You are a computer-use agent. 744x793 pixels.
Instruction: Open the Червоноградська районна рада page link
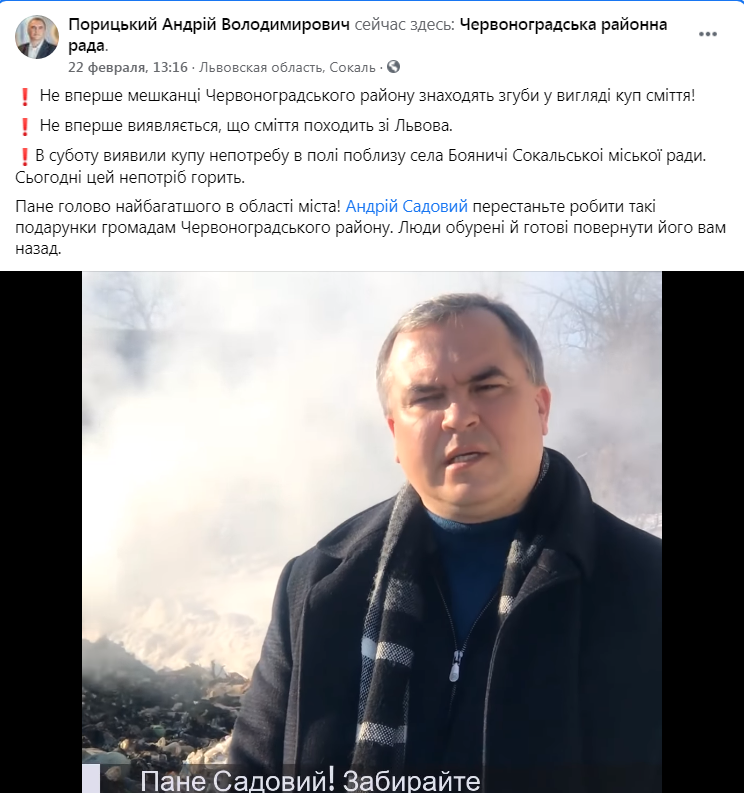(x=368, y=35)
